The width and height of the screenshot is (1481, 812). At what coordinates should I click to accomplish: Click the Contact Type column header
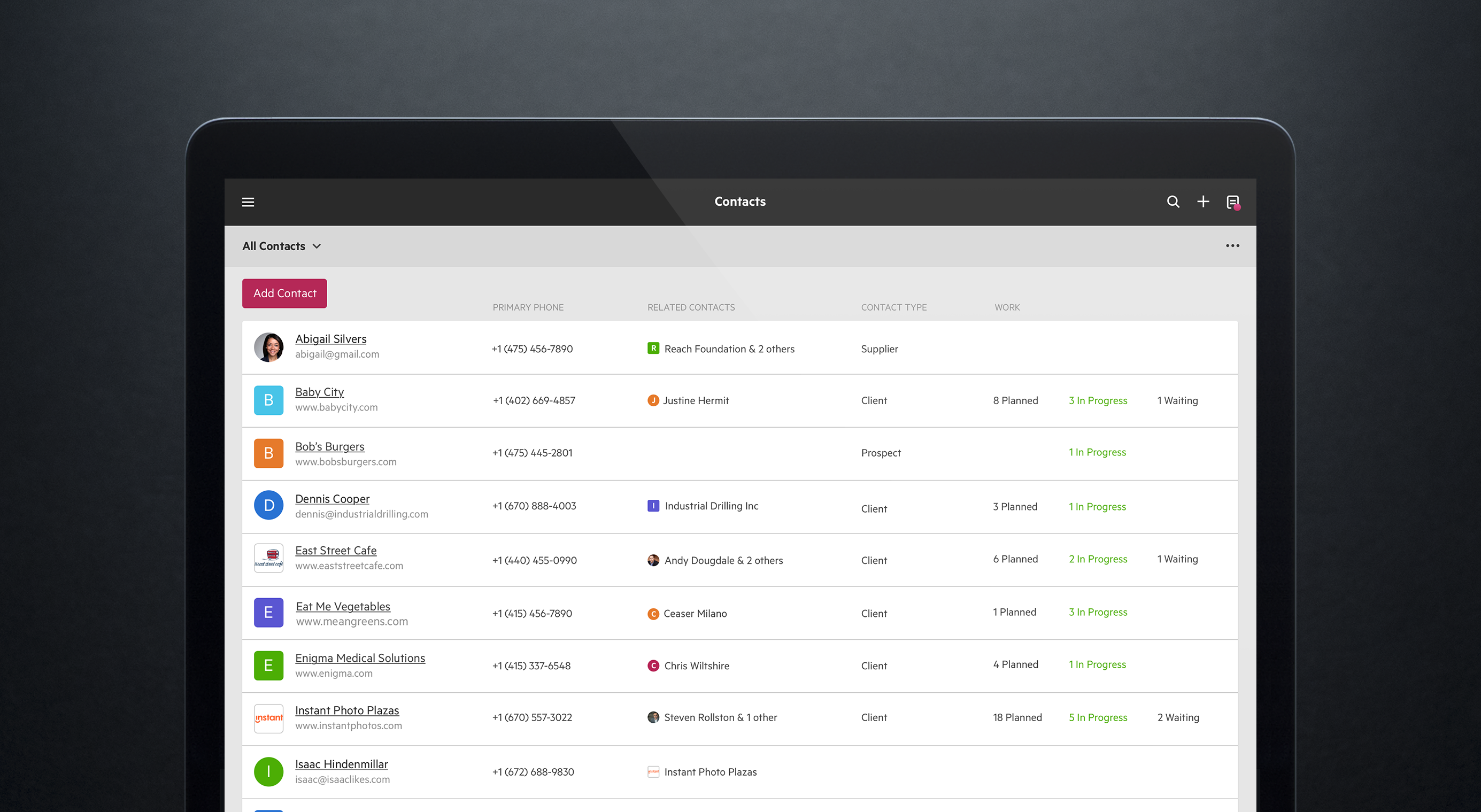(x=893, y=307)
